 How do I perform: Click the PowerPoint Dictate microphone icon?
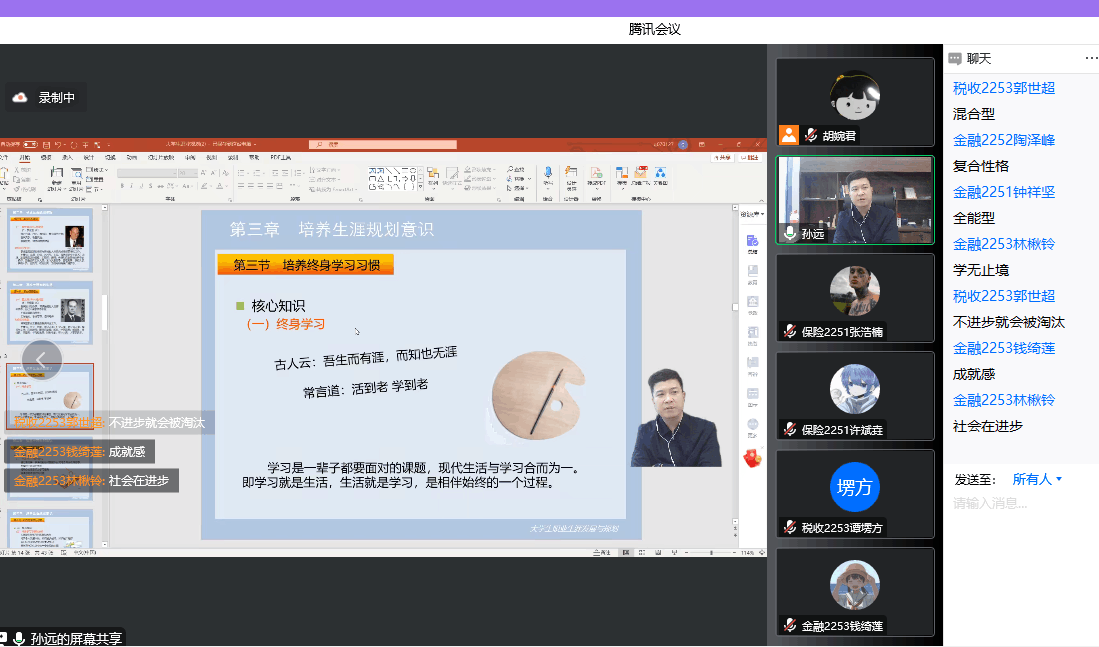(548, 174)
